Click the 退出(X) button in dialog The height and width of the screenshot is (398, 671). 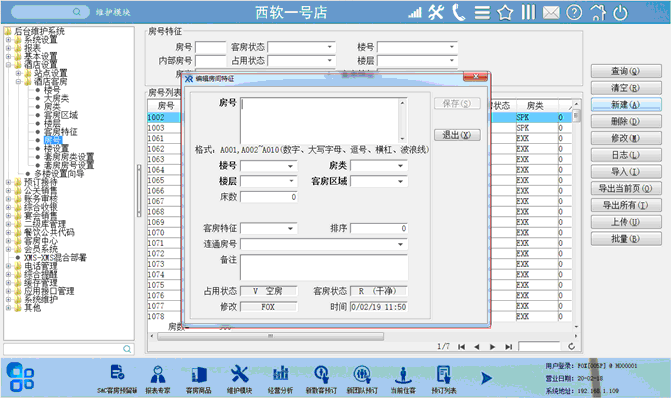[x=457, y=135]
